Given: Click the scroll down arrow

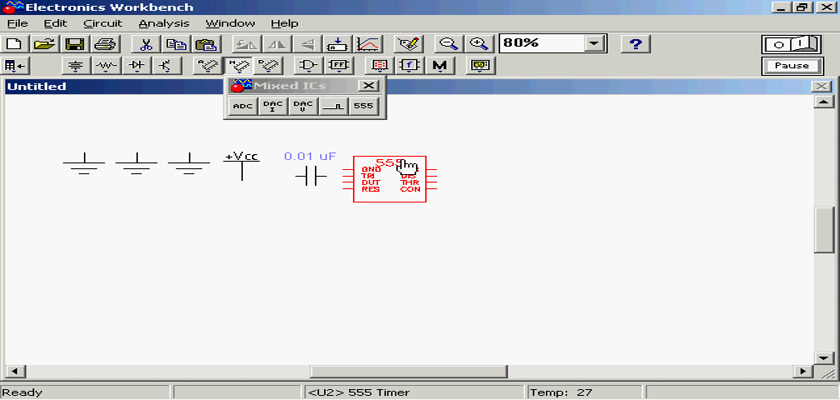Looking at the screenshot, I should [x=823, y=358].
